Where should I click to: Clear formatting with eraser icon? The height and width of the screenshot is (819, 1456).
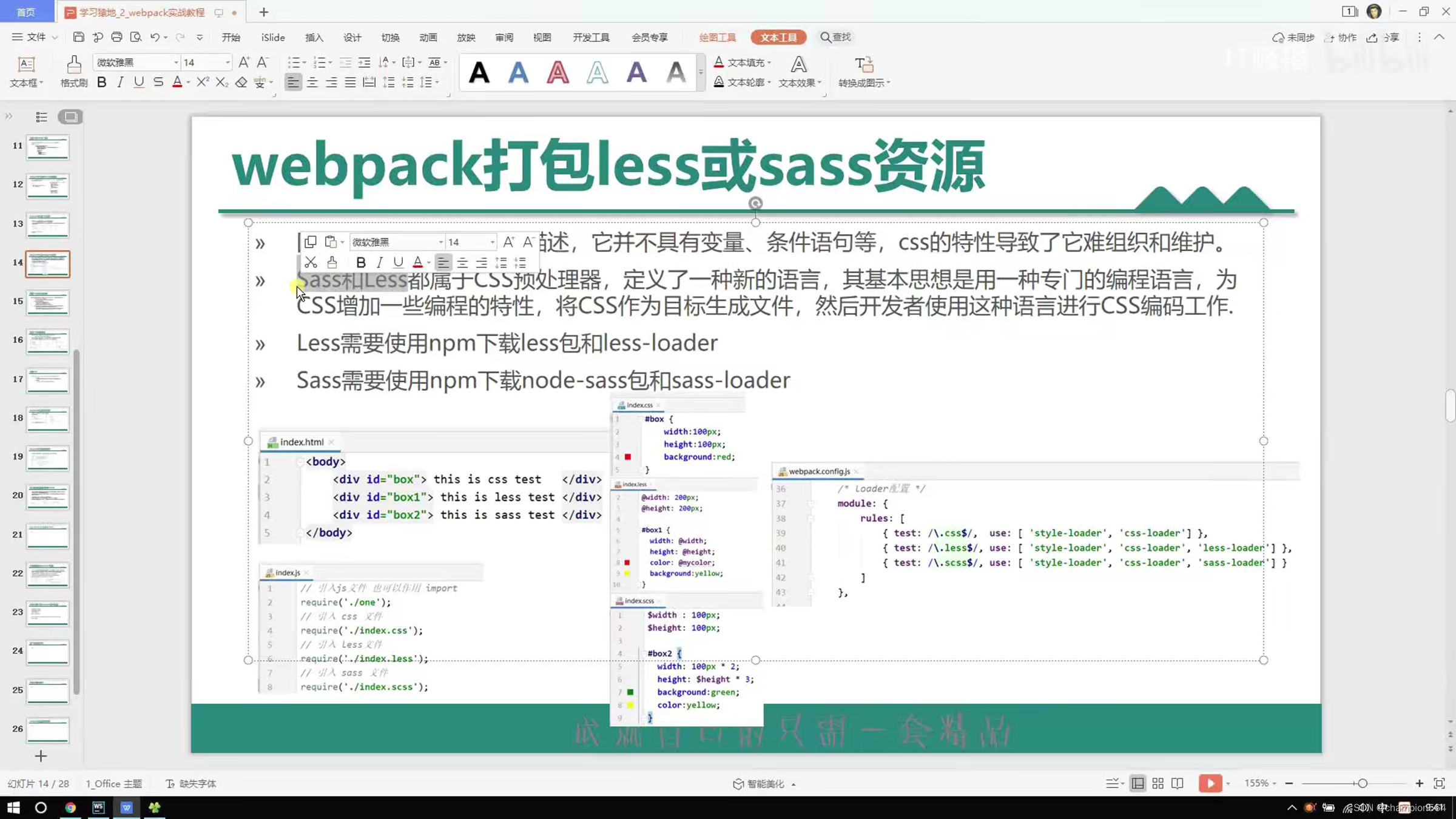[x=241, y=82]
